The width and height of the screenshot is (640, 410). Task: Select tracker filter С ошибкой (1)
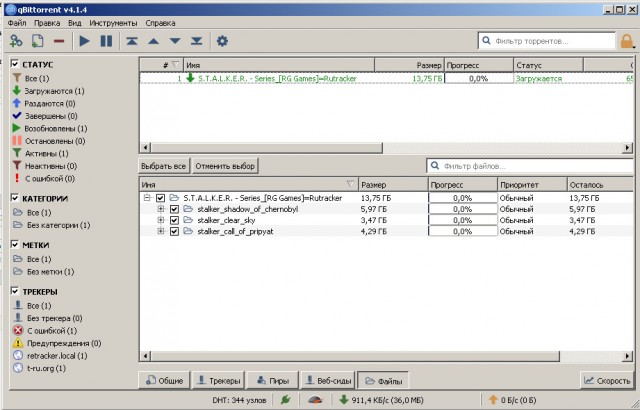coord(45,331)
